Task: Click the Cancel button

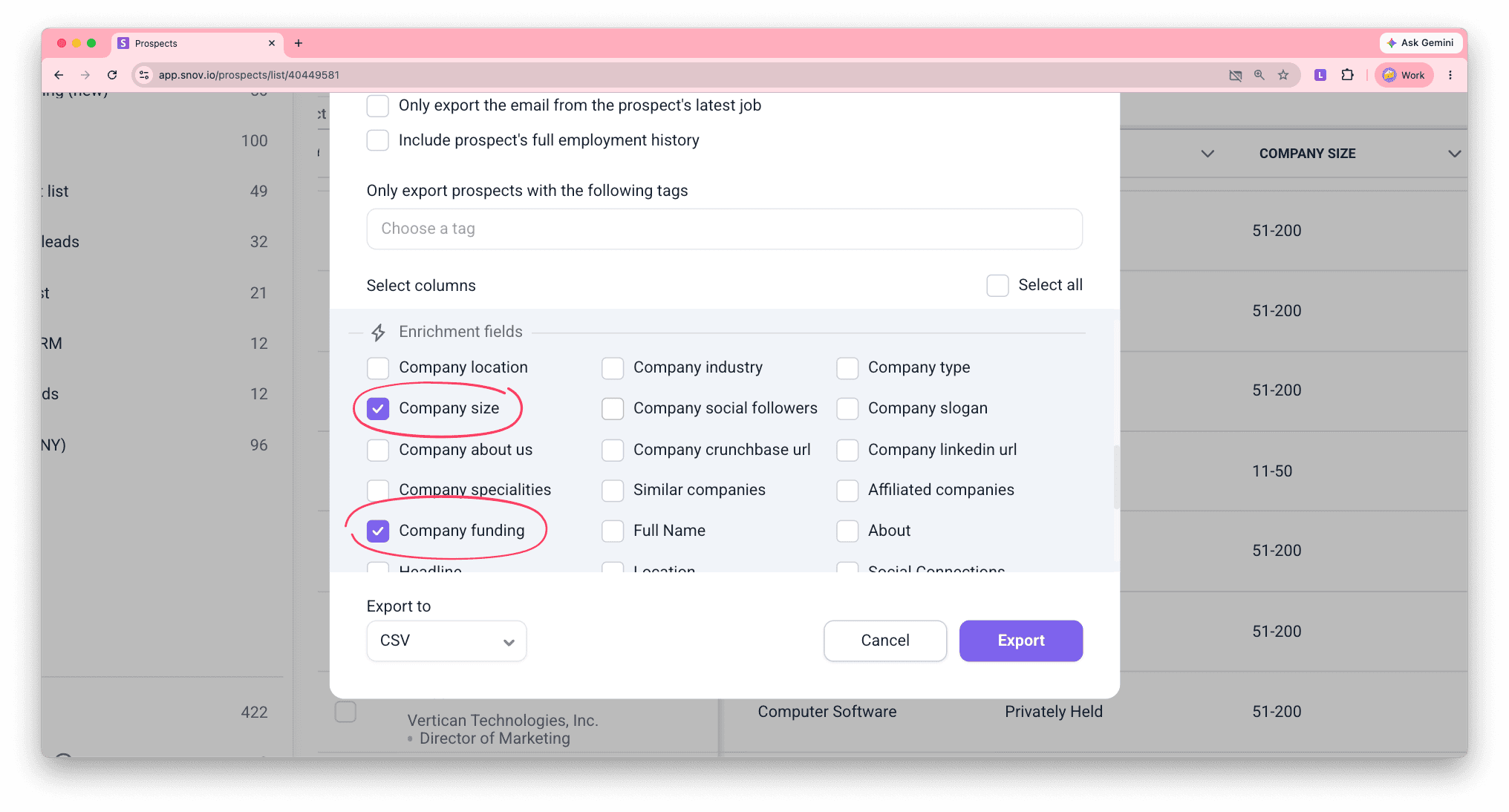Action: 884,641
